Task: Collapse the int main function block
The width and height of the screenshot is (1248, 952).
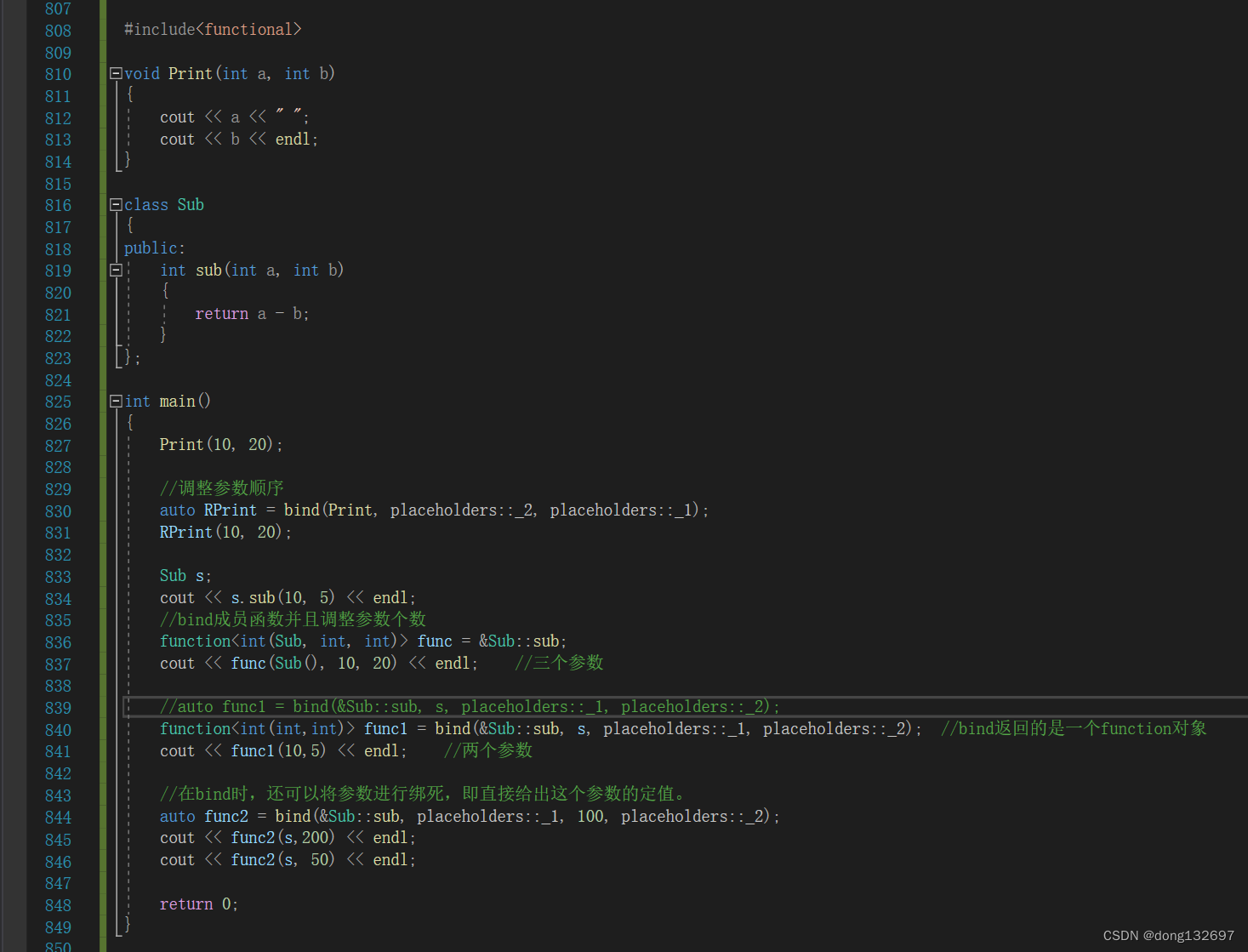Action: click(x=116, y=402)
